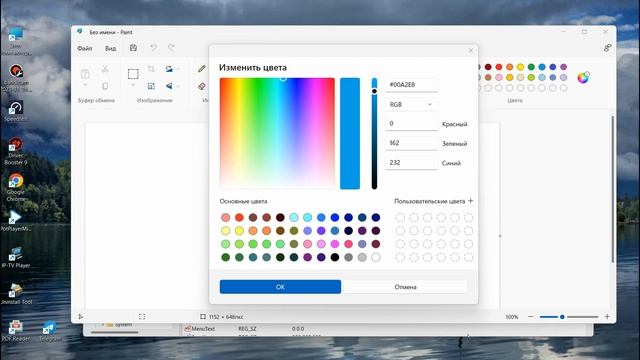Add custom color with plus icon
Screen dimensions: 640x360
pyautogui.click(x=471, y=201)
